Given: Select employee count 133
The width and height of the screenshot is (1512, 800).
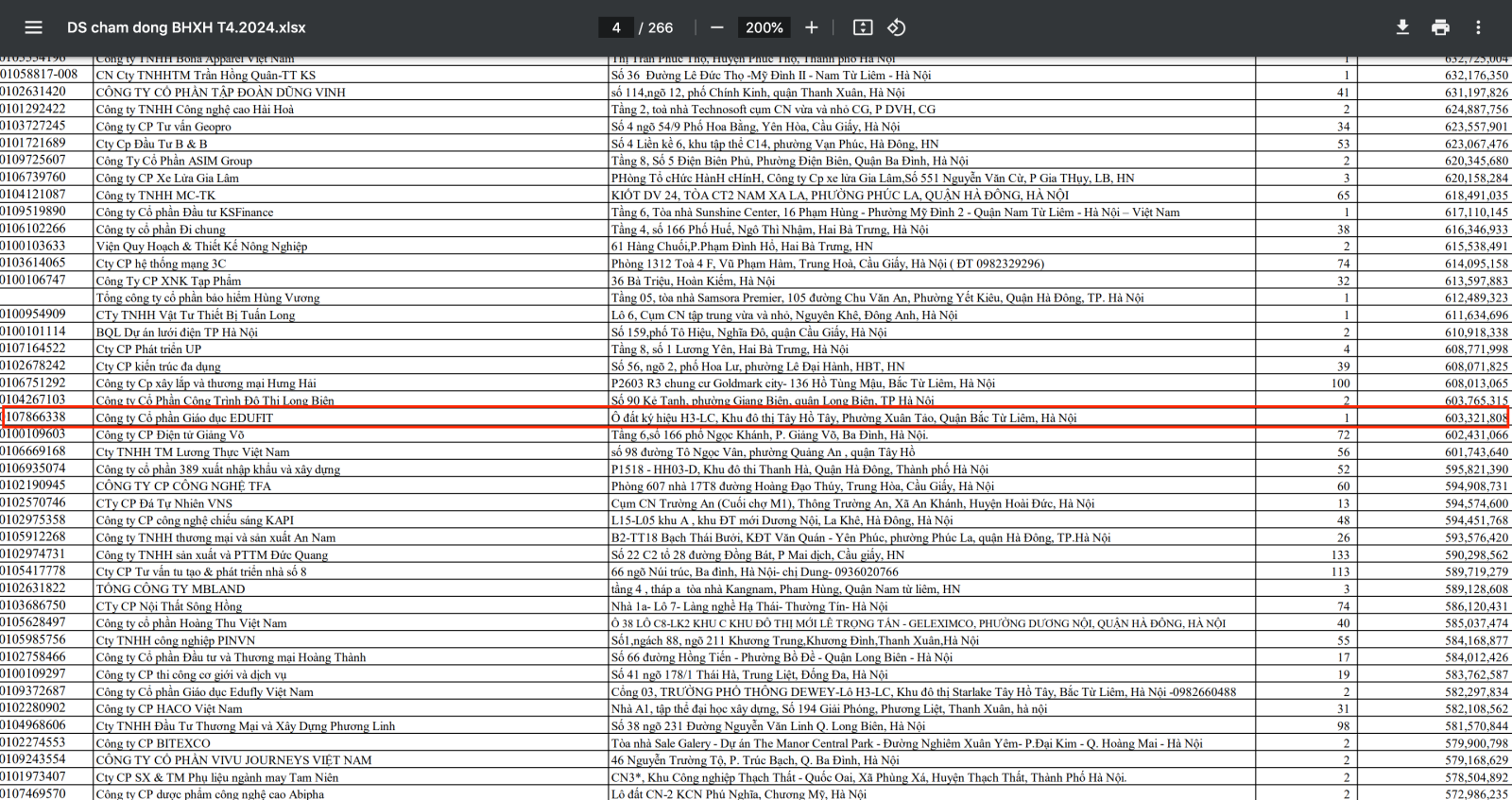Looking at the screenshot, I should 1340,555.
